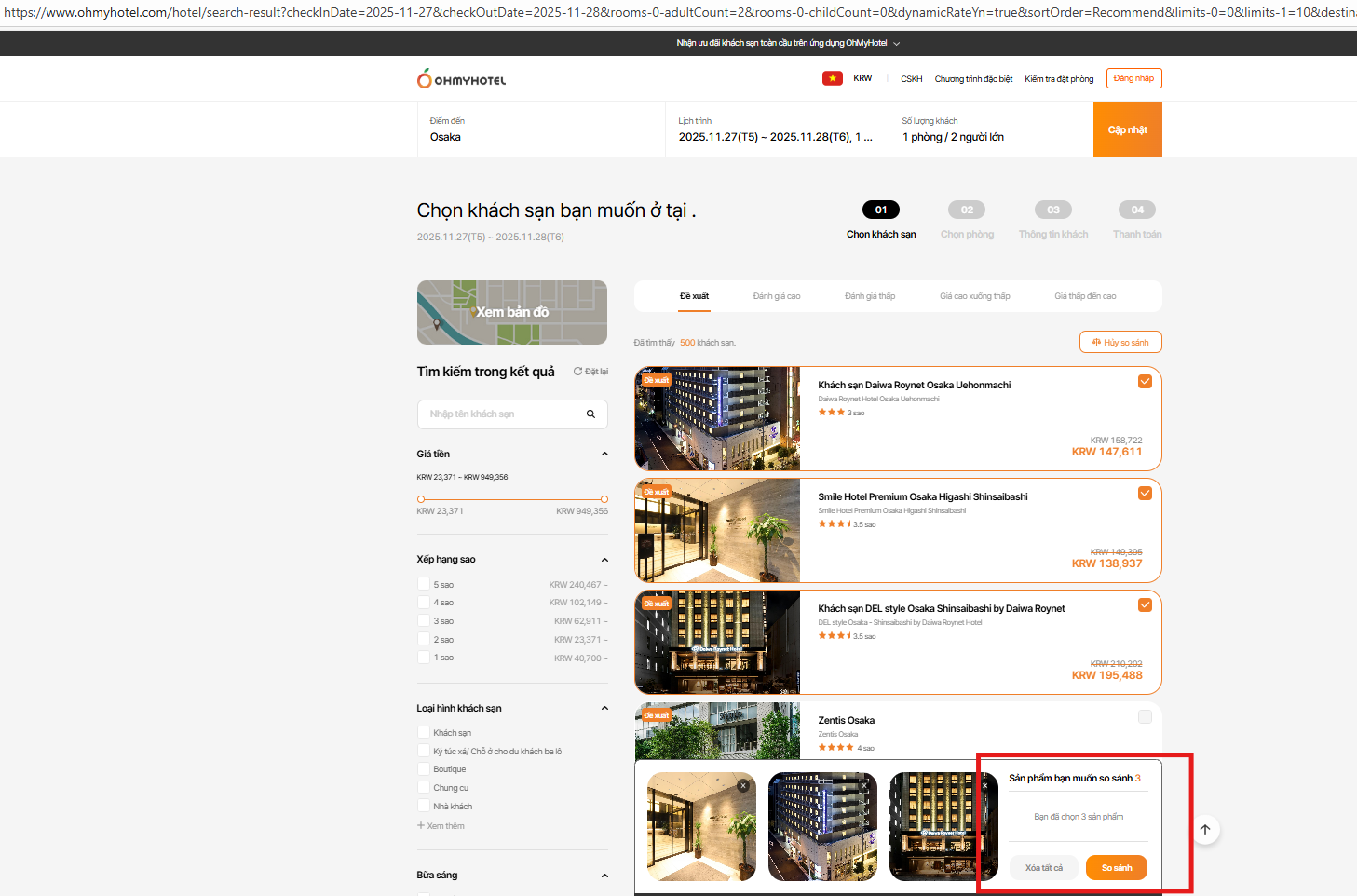Click the star rating of Zentis Osaka
This screenshot has width=1357, height=896.
(x=836, y=748)
